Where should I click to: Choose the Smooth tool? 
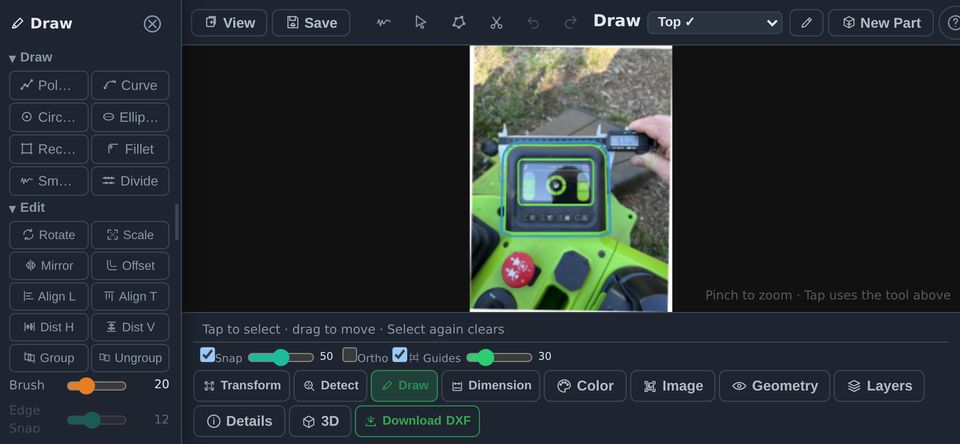(x=49, y=181)
